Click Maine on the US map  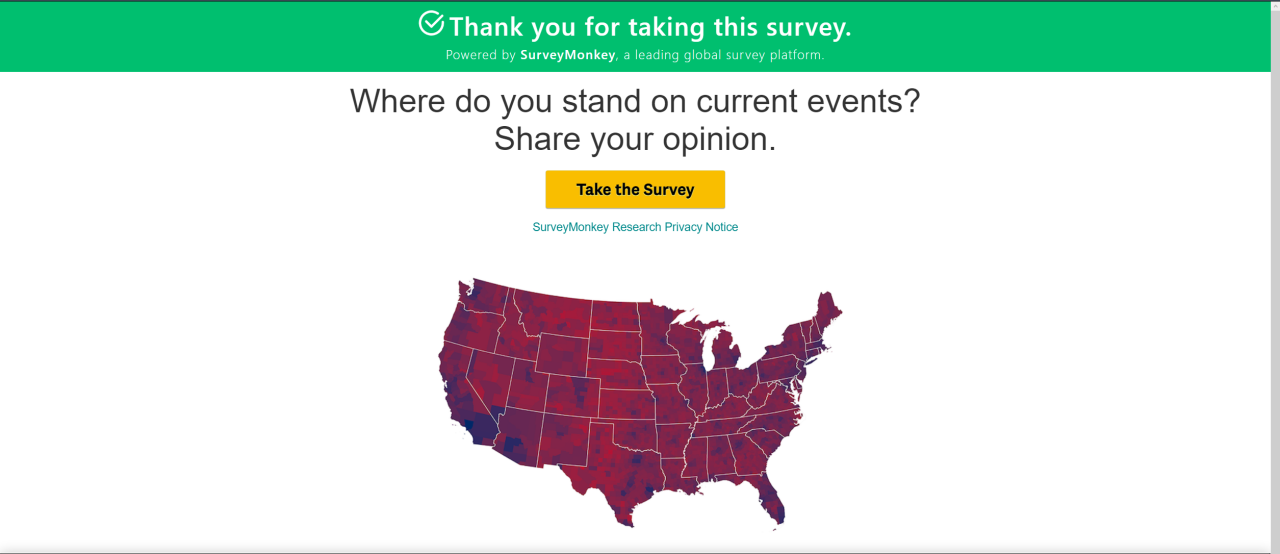click(x=826, y=312)
